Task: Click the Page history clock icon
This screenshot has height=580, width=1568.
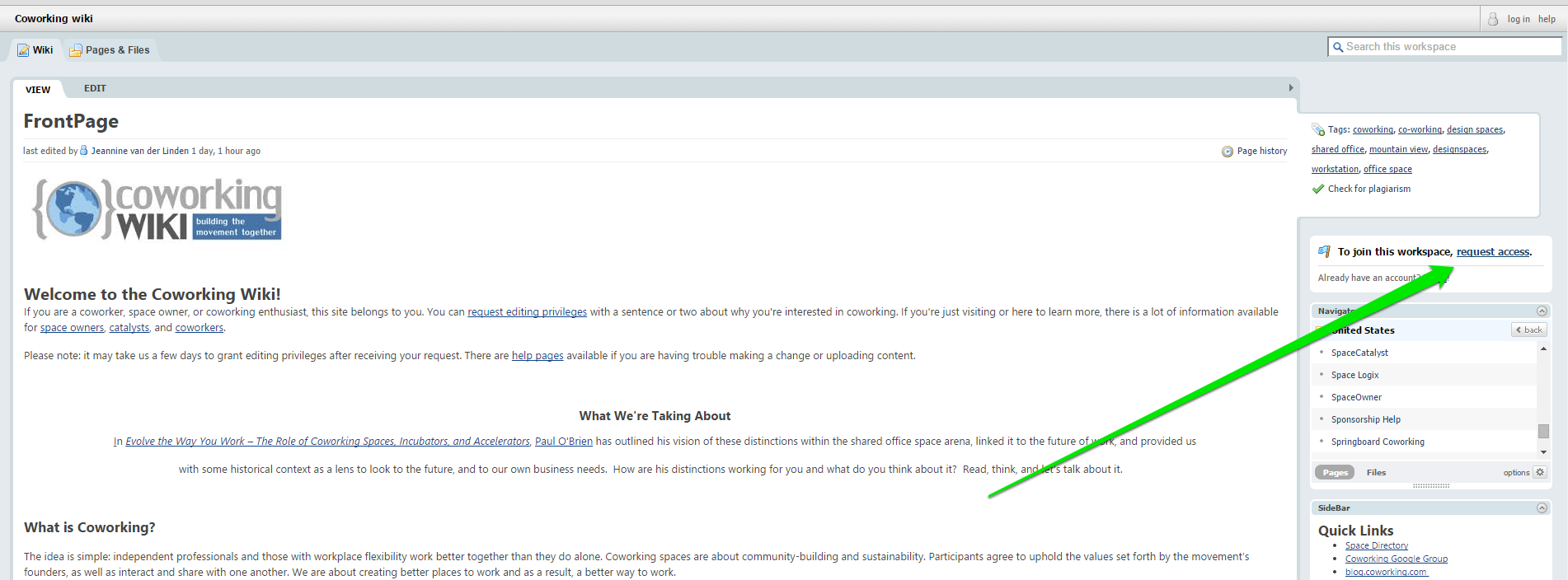Action: click(x=1228, y=152)
